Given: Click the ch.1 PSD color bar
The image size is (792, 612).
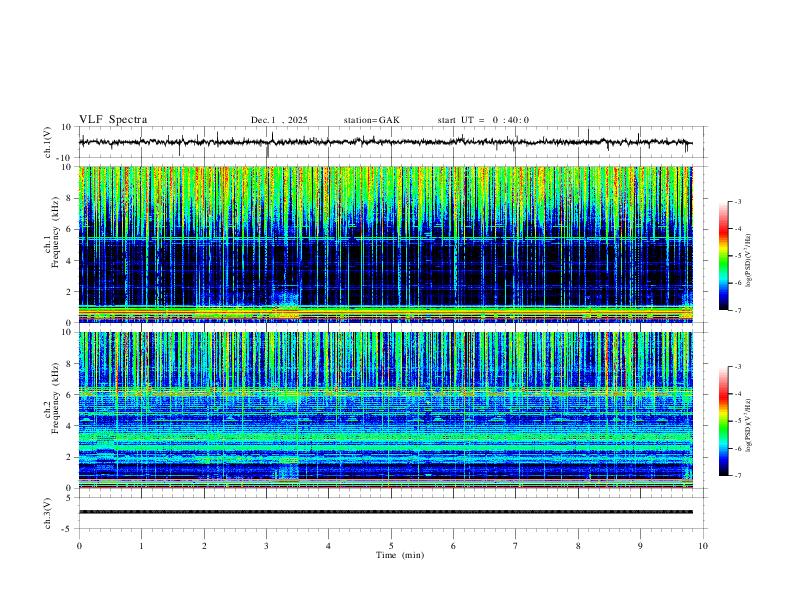Looking at the screenshot, I should pyautogui.click(x=723, y=256).
